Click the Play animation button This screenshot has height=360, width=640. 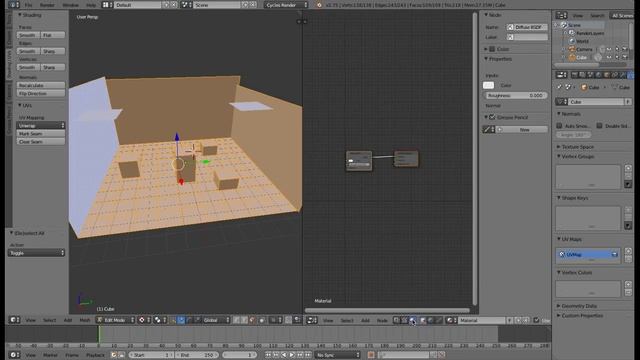tap(292, 355)
